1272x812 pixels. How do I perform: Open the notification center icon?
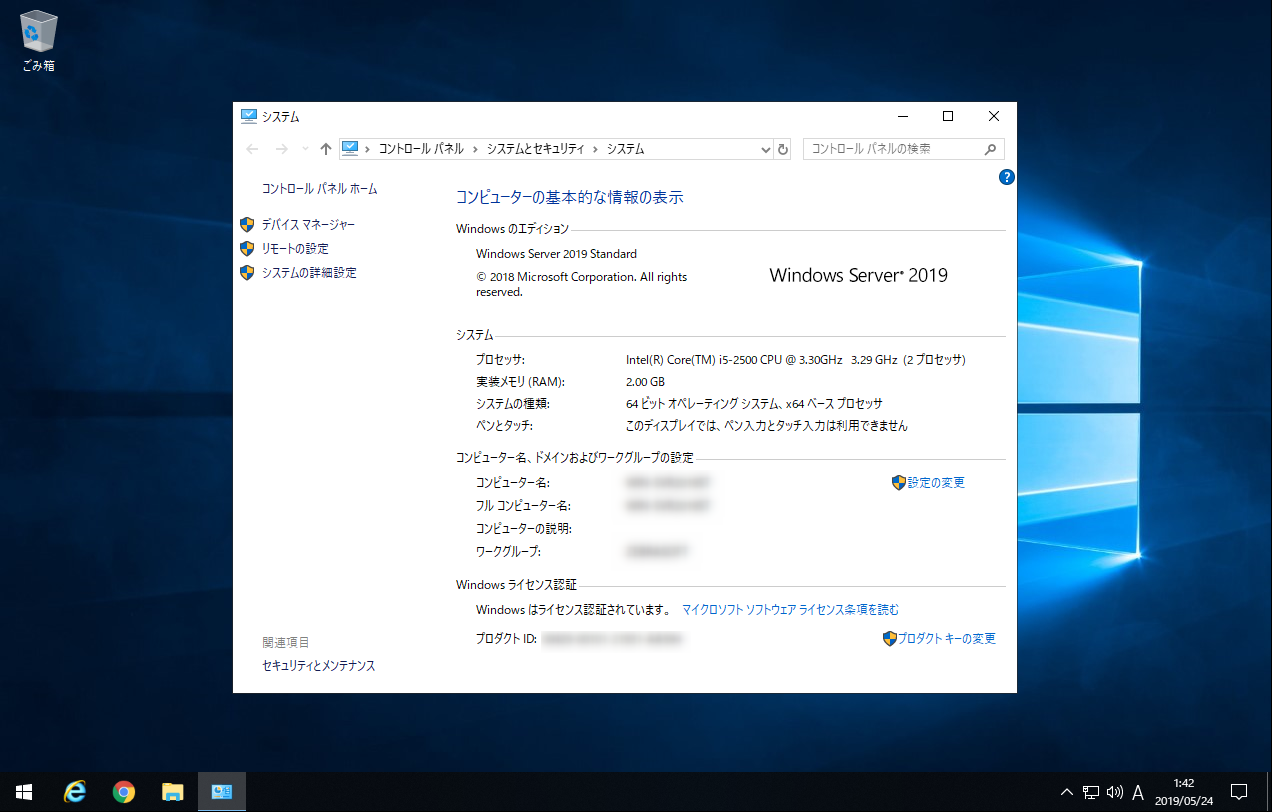click(x=1238, y=792)
